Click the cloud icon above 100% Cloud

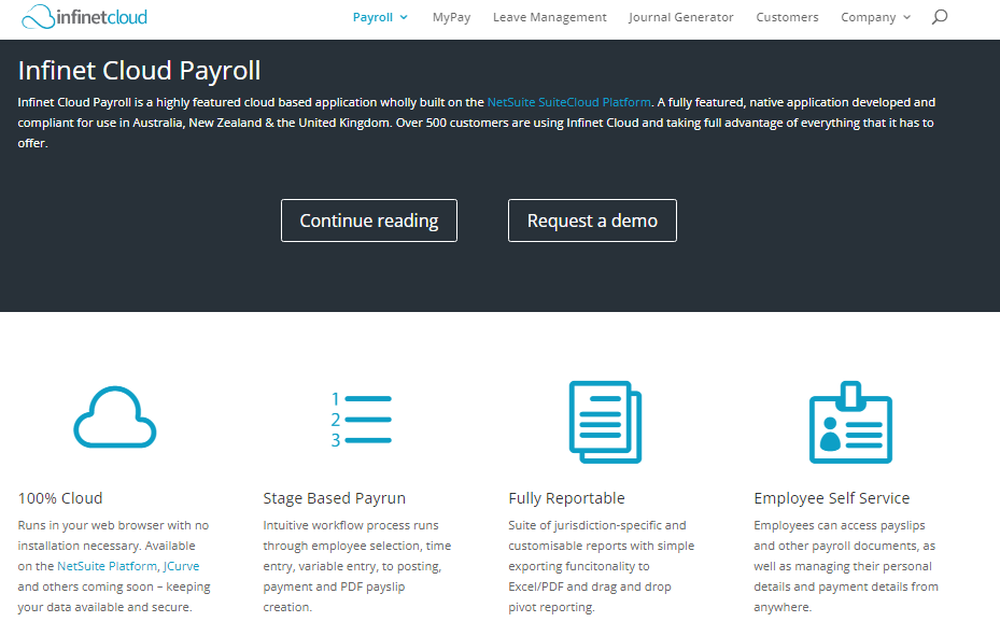click(x=114, y=420)
